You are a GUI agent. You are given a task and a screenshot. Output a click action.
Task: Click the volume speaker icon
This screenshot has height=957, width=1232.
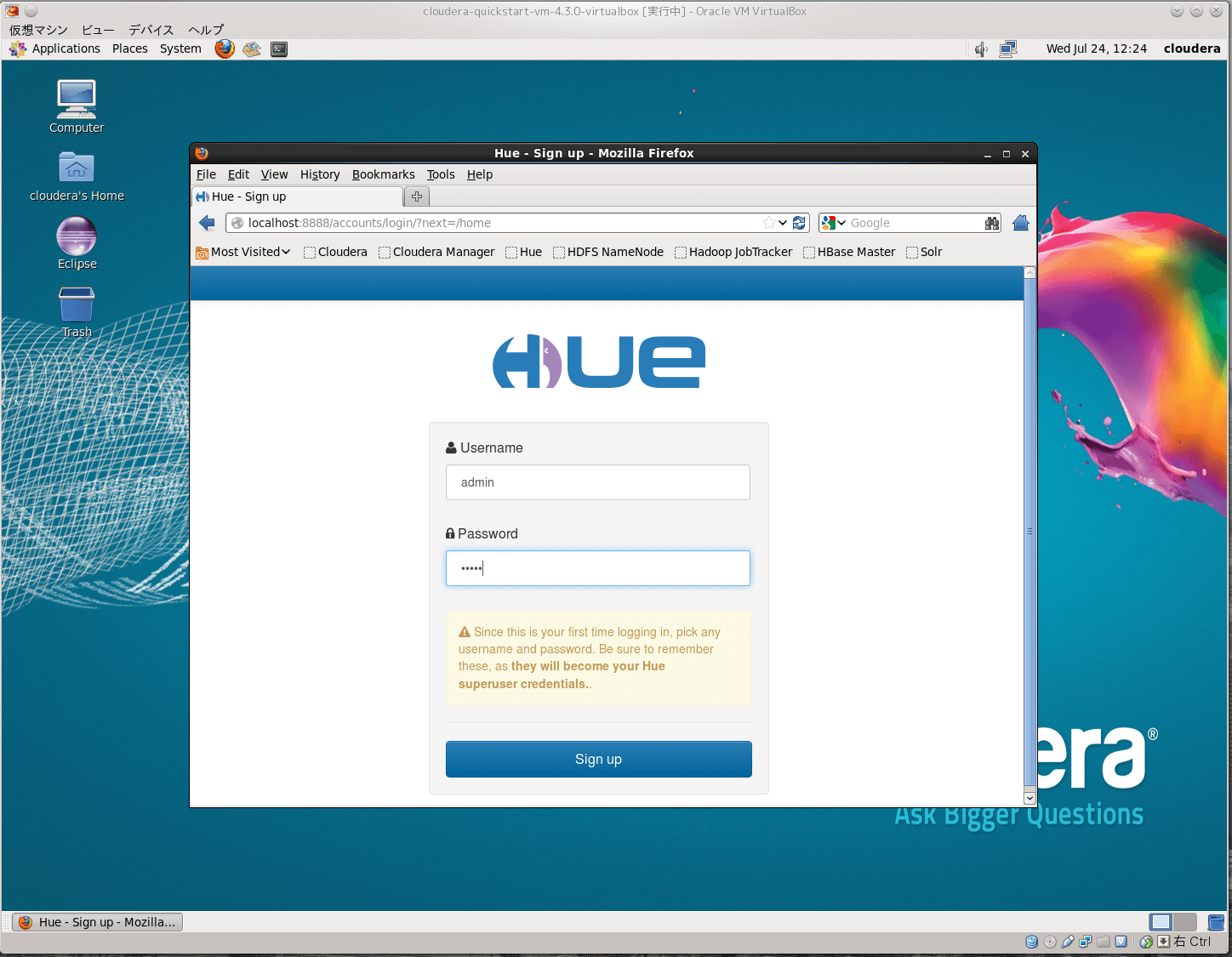[981, 49]
